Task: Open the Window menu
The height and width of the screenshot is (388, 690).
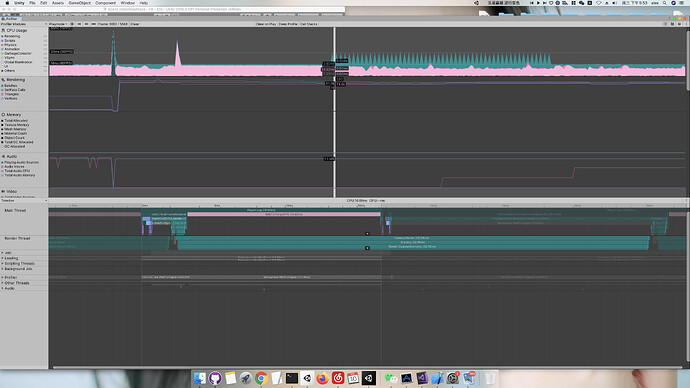Action: tap(128, 3)
